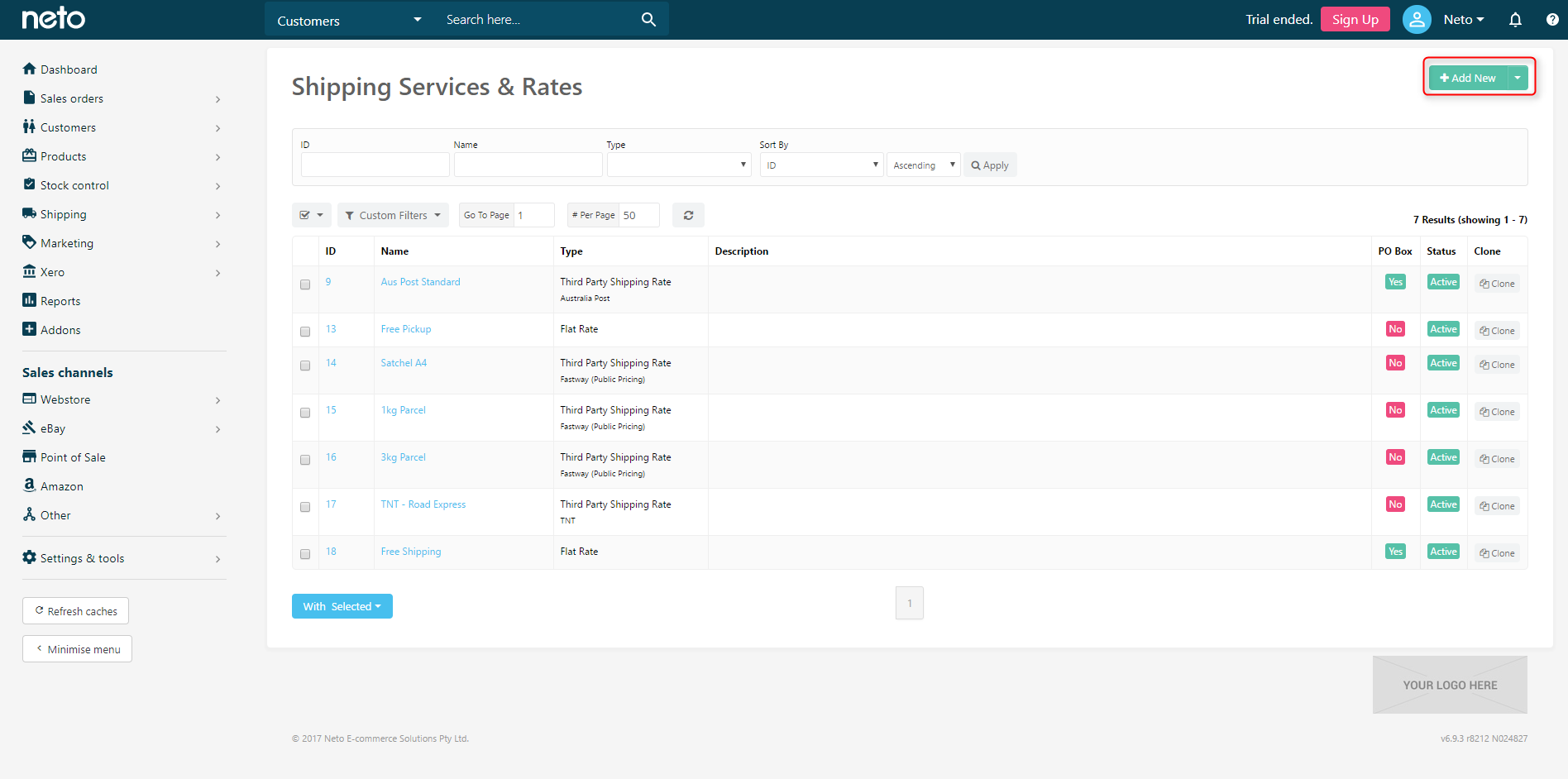Click the Neto logo
The height and width of the screenshot is (779, 1568).
tap(53, 18)
